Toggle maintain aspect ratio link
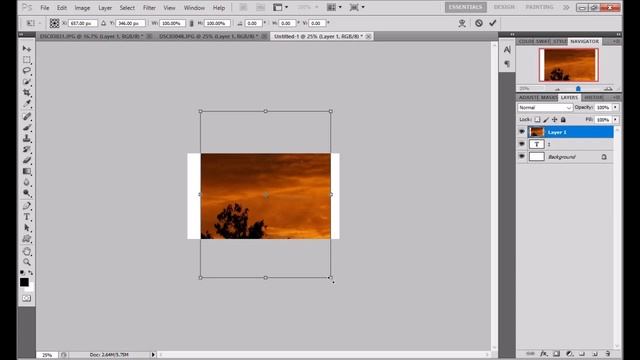Screen dimensions: 640x360 (191, 23)
